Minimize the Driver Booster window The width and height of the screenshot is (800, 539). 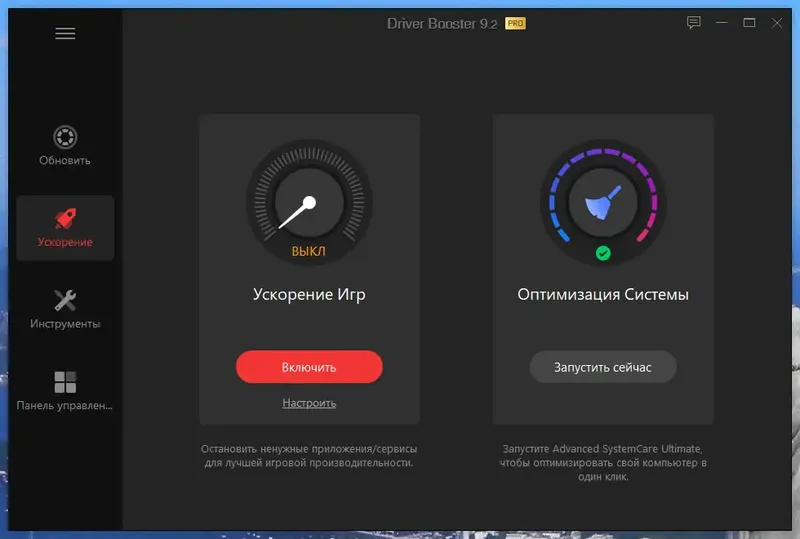click(721, 23)
